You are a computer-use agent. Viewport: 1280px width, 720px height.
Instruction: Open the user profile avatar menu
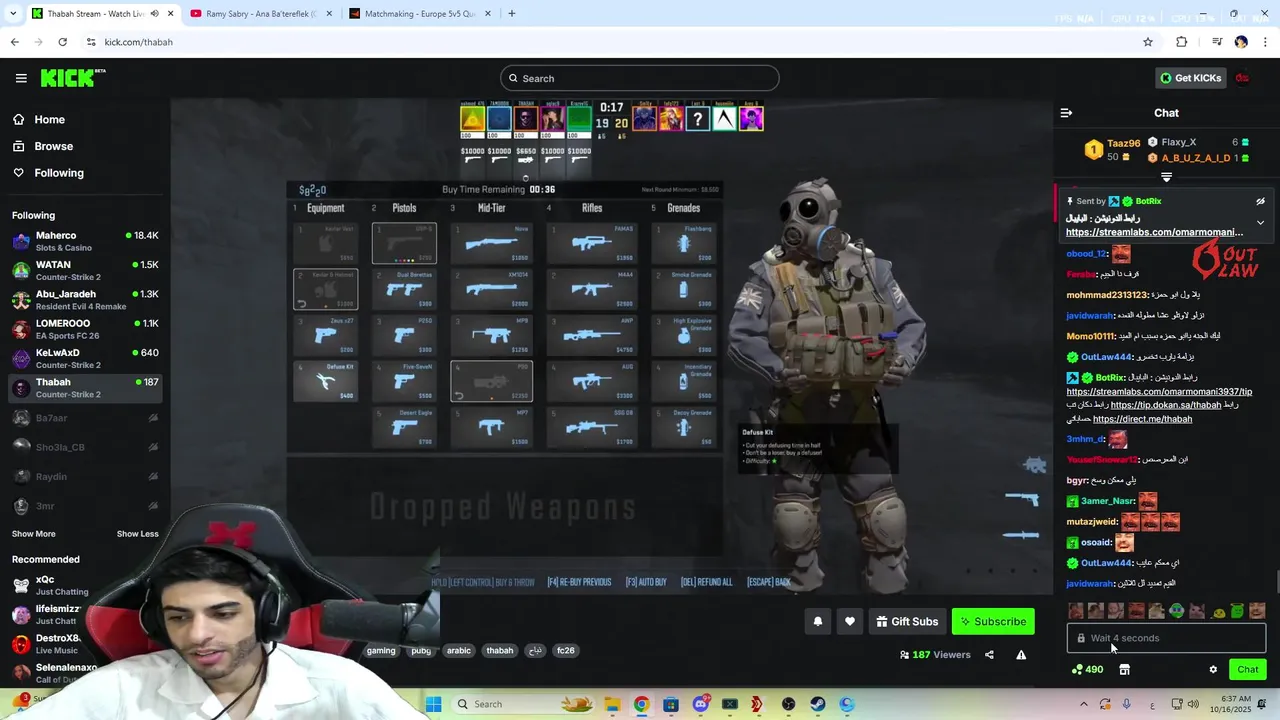click(x=1242, y=78)
